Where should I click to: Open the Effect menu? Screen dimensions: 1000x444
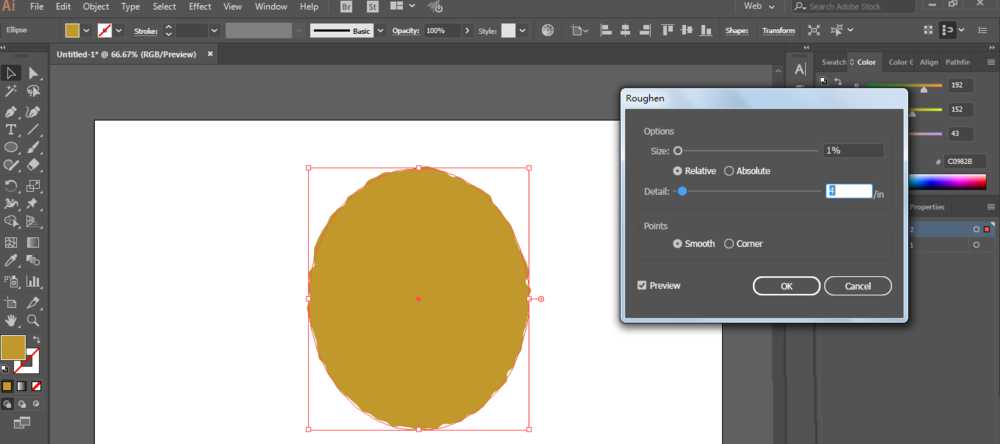click(200, 6)
